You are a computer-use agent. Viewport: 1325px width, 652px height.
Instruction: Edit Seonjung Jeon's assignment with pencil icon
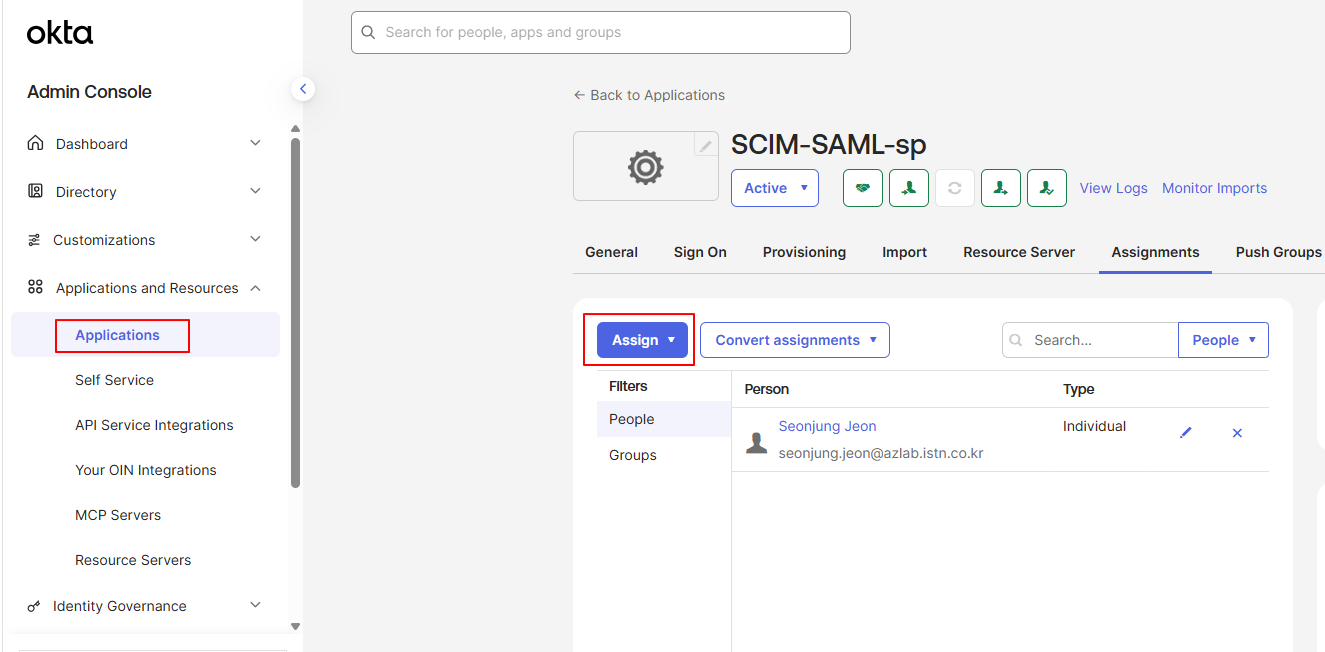(x=1186, y=433)
